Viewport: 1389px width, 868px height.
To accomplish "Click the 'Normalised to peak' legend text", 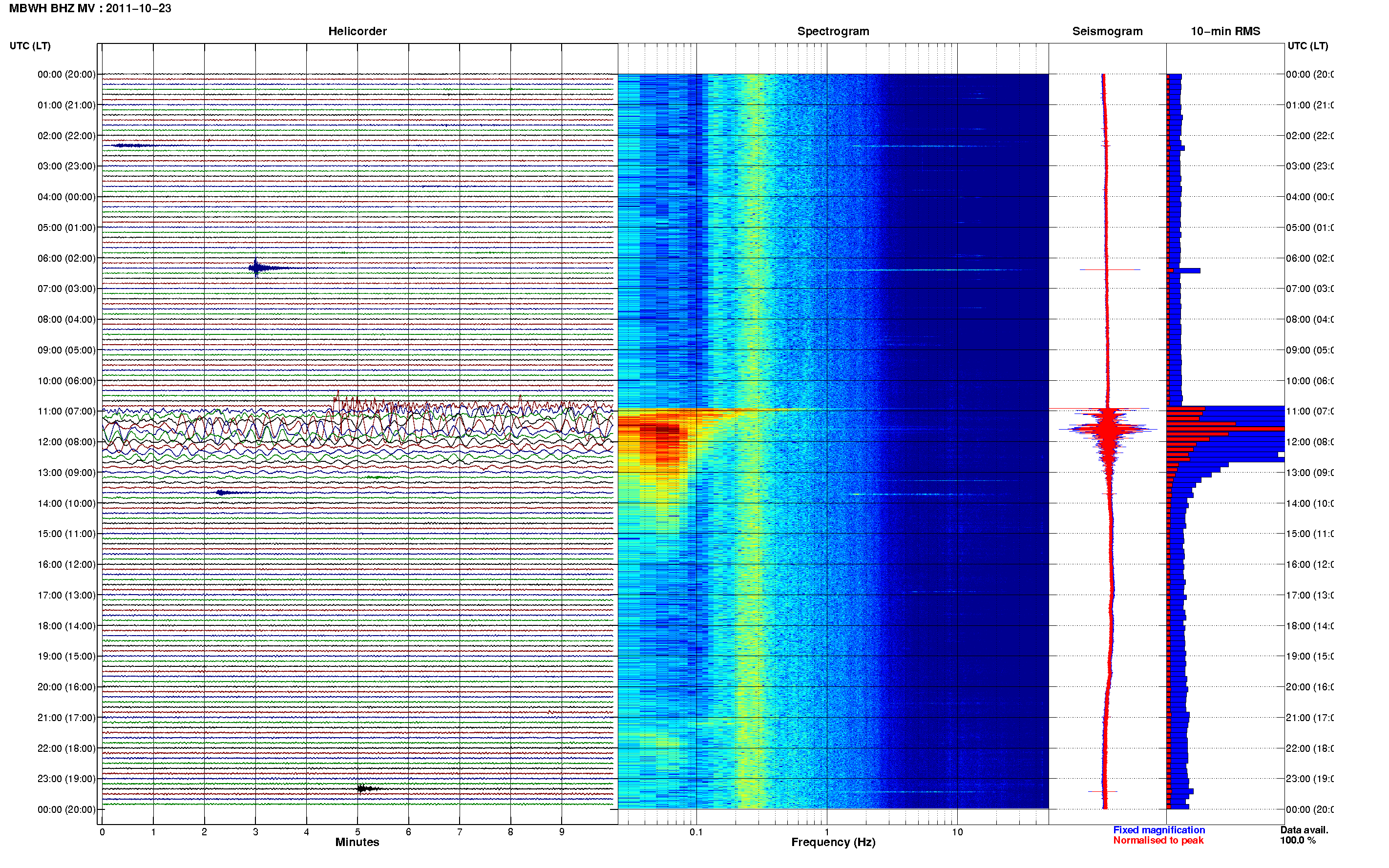I will point(1158,841).
